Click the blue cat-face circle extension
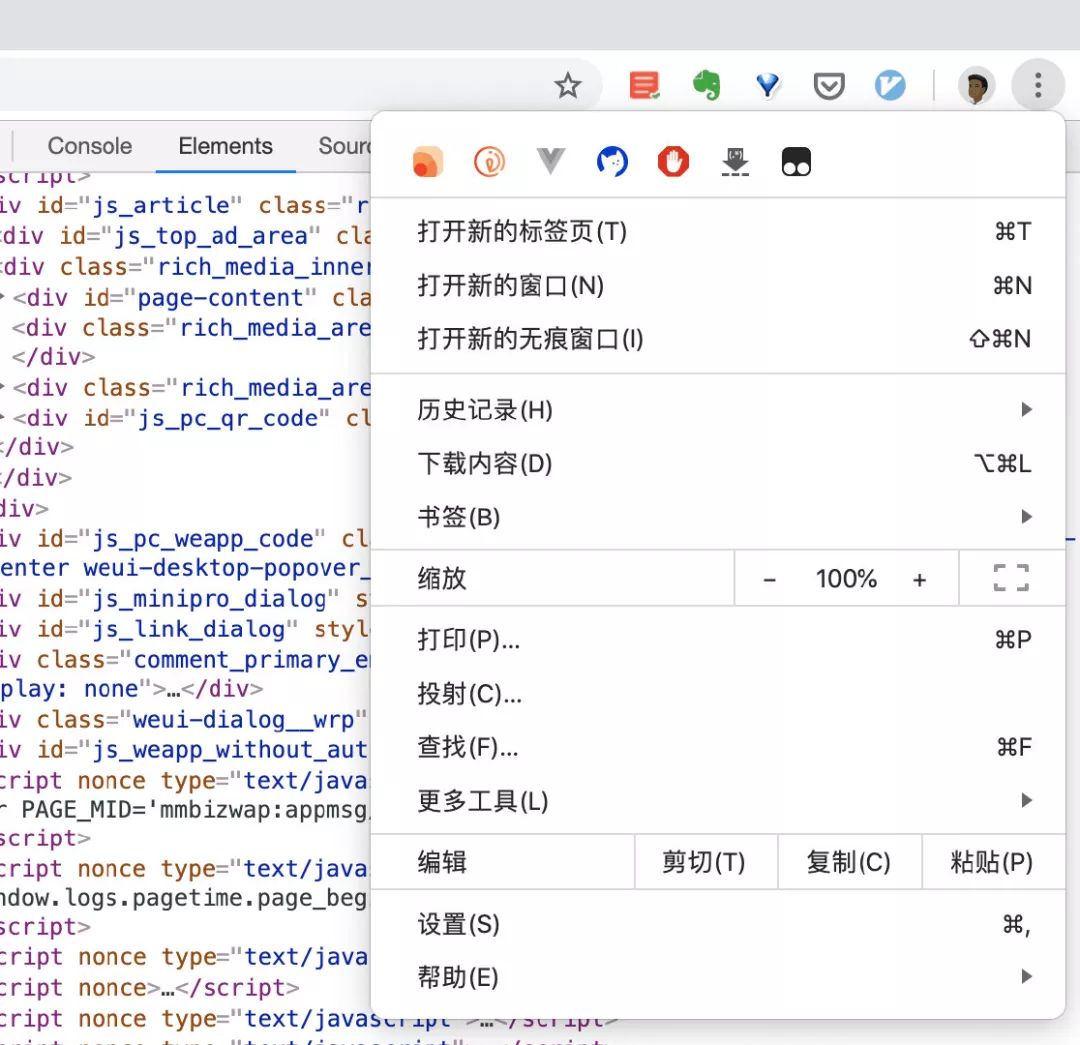Viewport: 1080px width, 1045px height. pos(612,162)
